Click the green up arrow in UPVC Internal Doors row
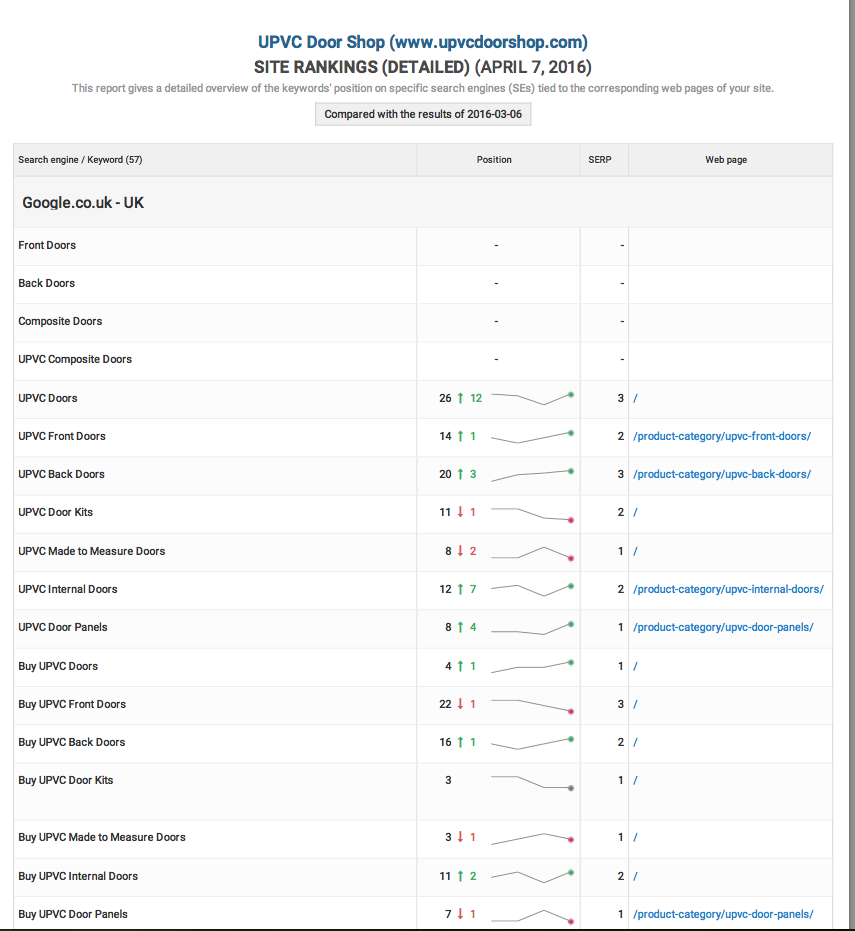Screen dimensions: 855x931 460,589
